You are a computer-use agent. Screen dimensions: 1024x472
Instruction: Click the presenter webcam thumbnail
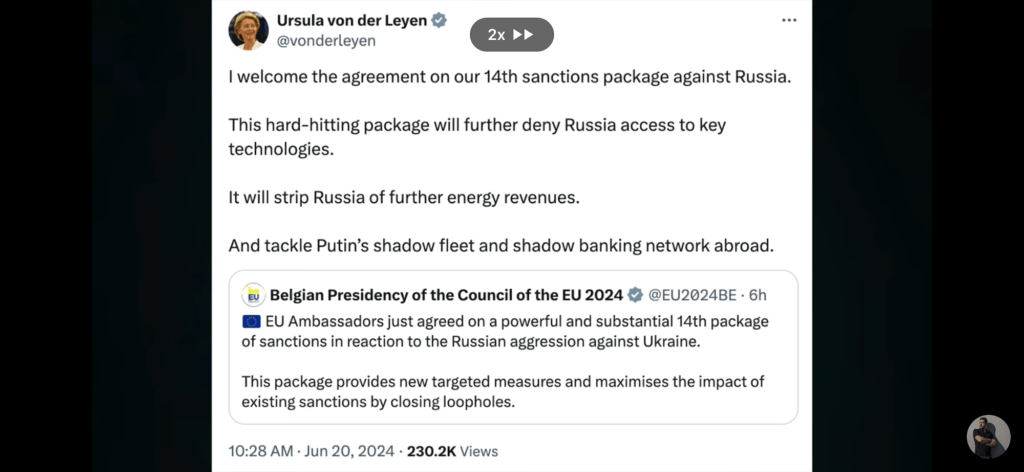pos(988,436)
